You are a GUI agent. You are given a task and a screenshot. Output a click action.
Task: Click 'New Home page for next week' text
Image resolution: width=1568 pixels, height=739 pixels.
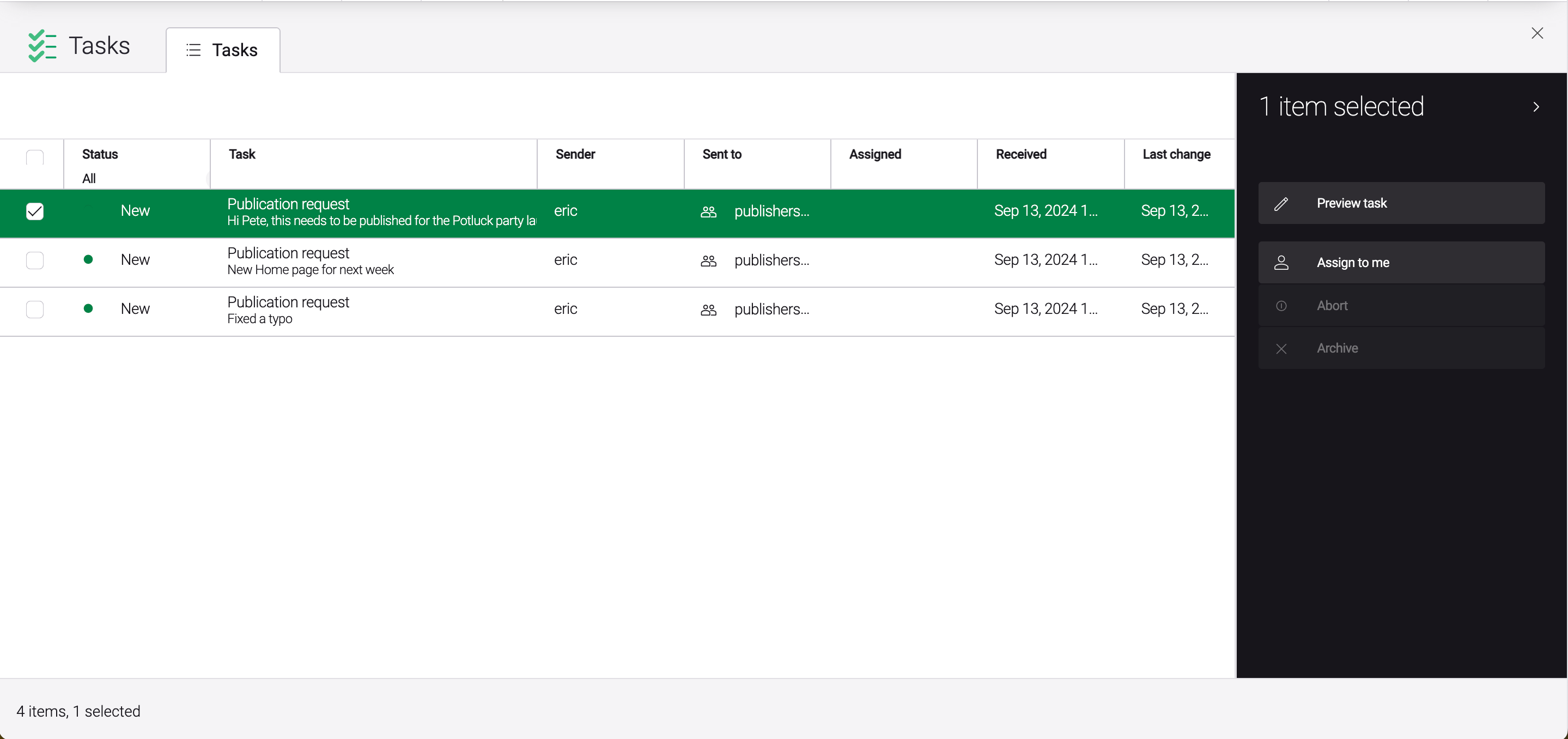click(x=311, y=270)
